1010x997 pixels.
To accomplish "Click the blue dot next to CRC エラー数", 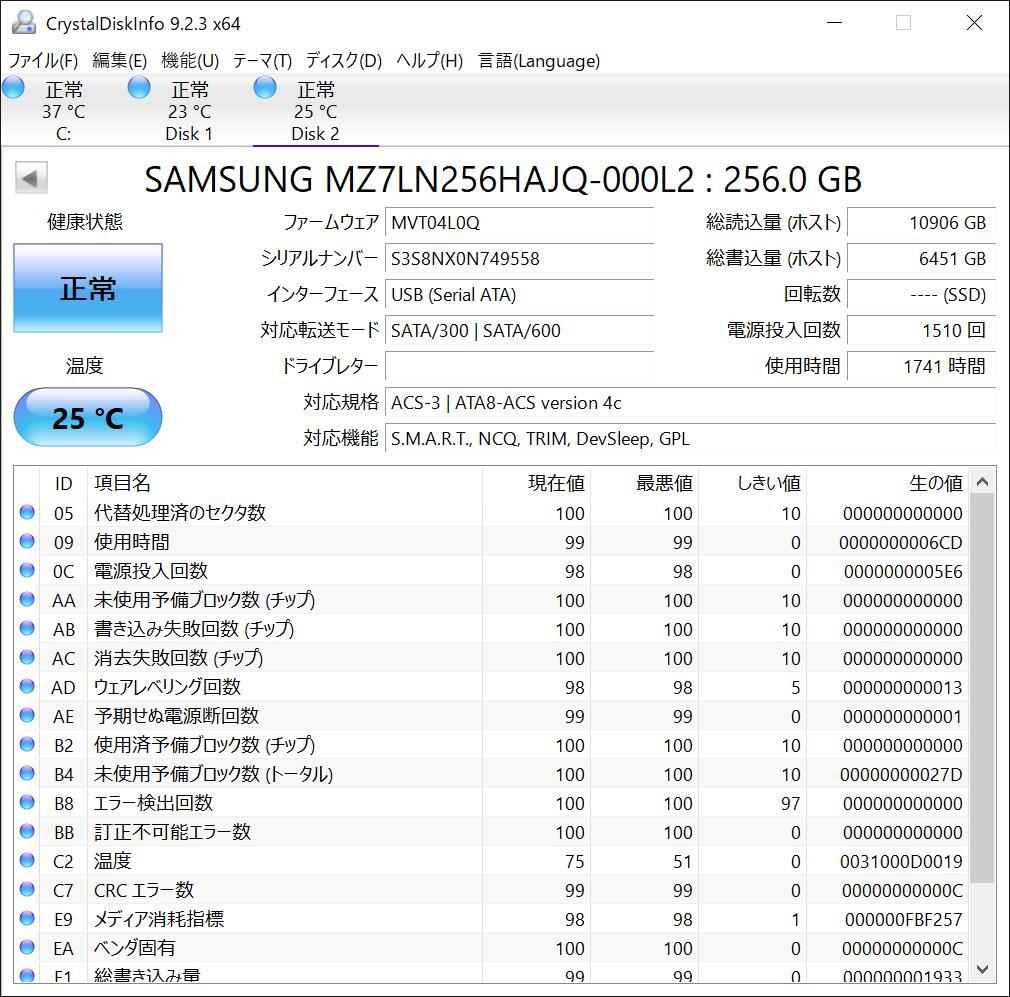I will (x=27, y=890).
